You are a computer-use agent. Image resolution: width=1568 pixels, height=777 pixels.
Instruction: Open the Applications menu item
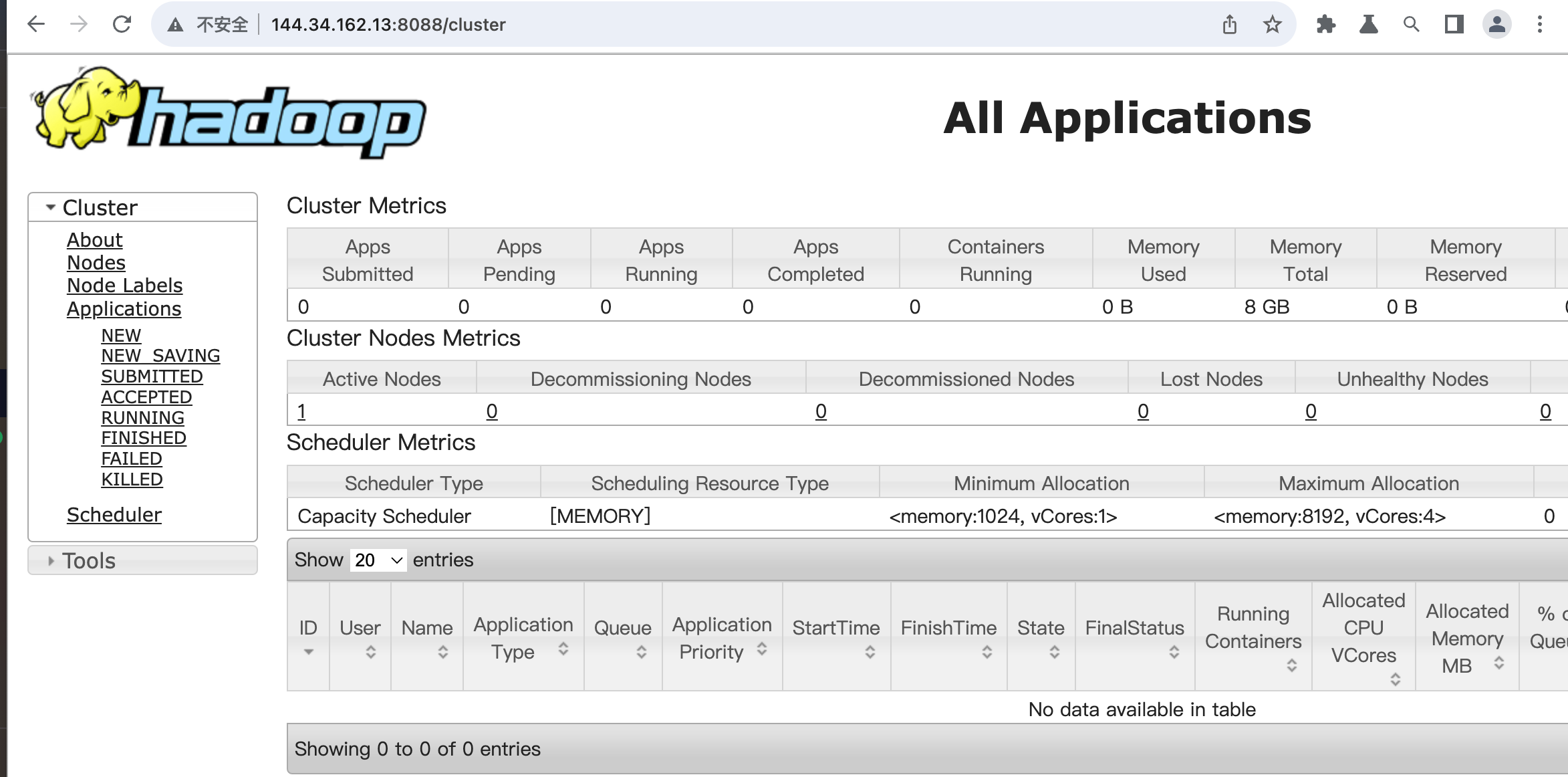point(124,308)
